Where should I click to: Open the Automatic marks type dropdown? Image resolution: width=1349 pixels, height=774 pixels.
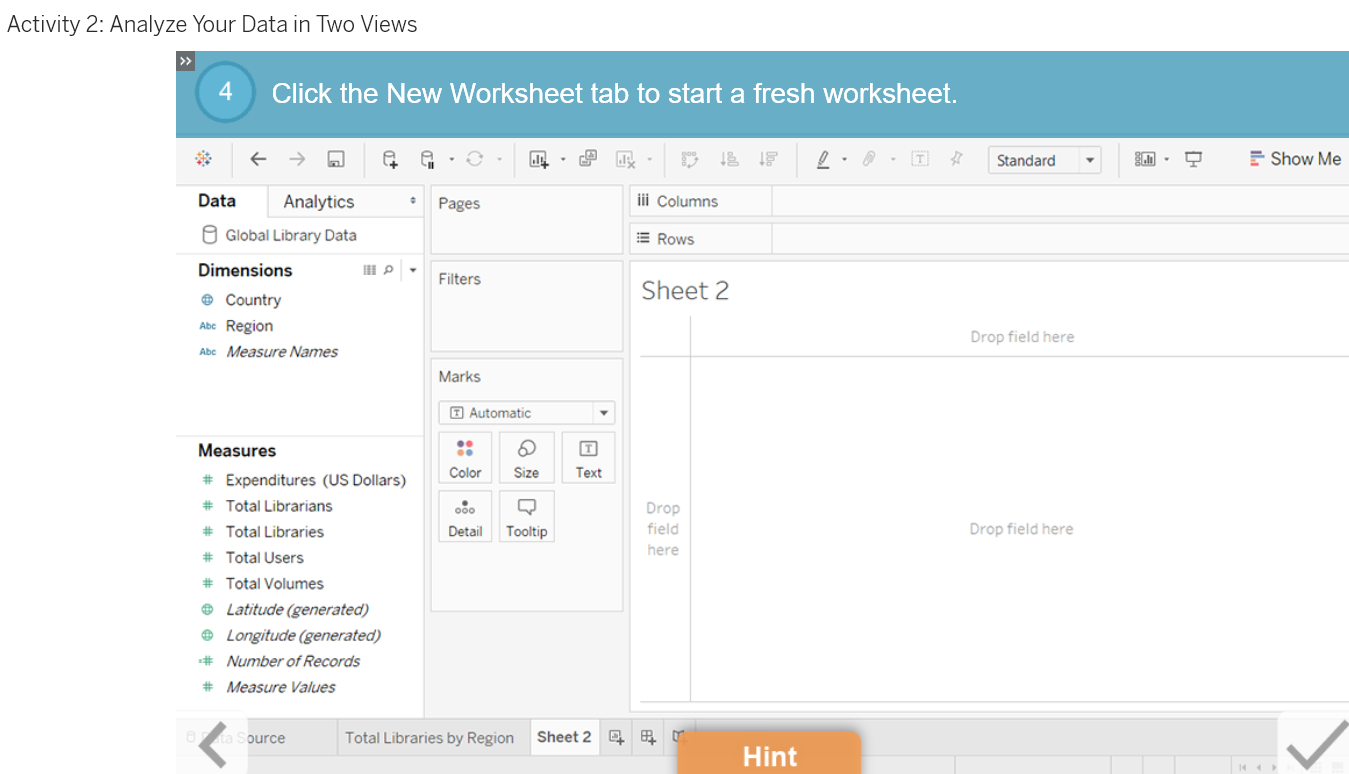[x=603, y=412]
